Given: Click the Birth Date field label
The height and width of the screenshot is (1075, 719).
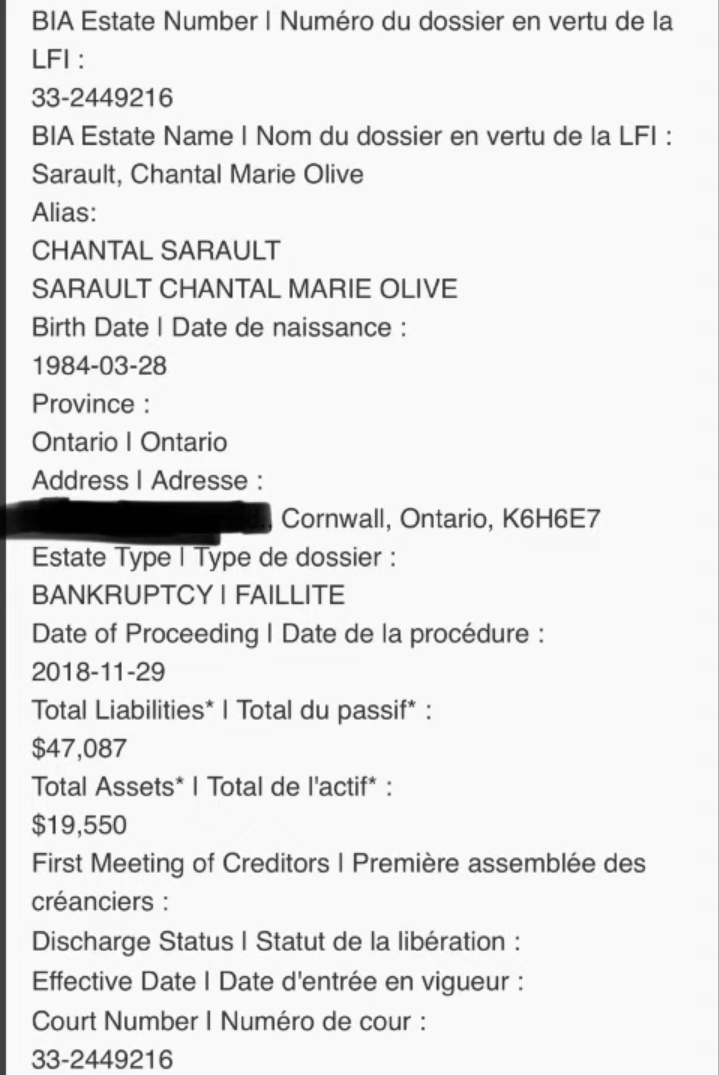Looking at the screenshot, I should tap(219, 327).
